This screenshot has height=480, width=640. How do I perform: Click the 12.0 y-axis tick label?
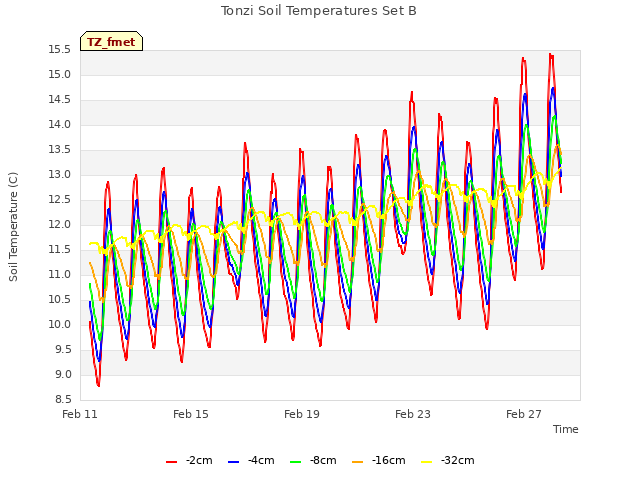(x=60, y=225)
